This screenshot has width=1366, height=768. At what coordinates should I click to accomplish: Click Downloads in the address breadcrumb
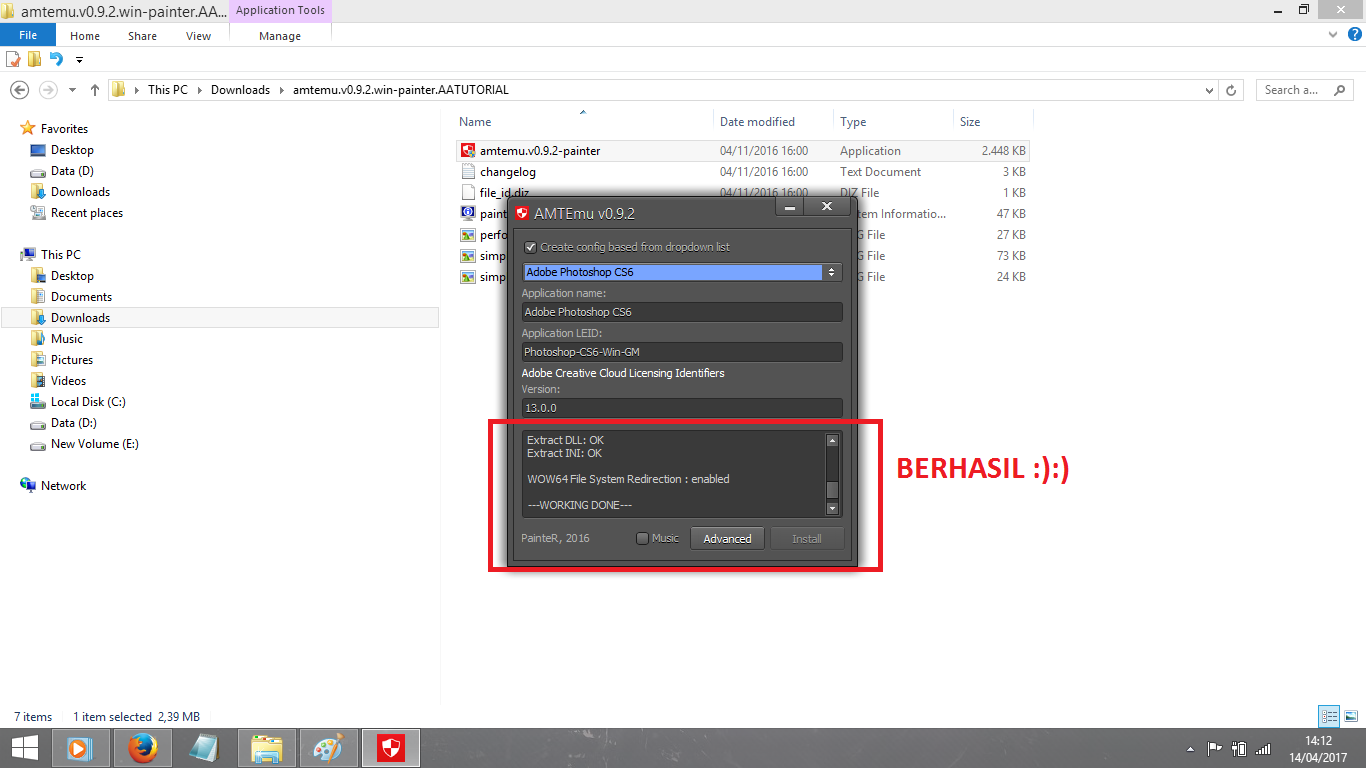coord(240,90)
